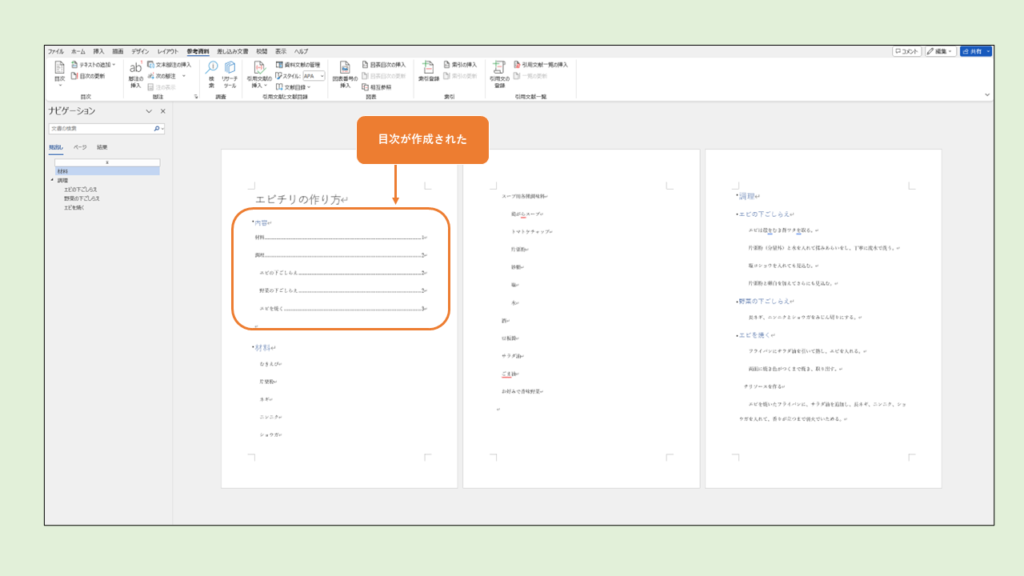This screenshot has width=1024, height=576.
Task: Select the 参考資料 references tab
Action: pos(198,51)
